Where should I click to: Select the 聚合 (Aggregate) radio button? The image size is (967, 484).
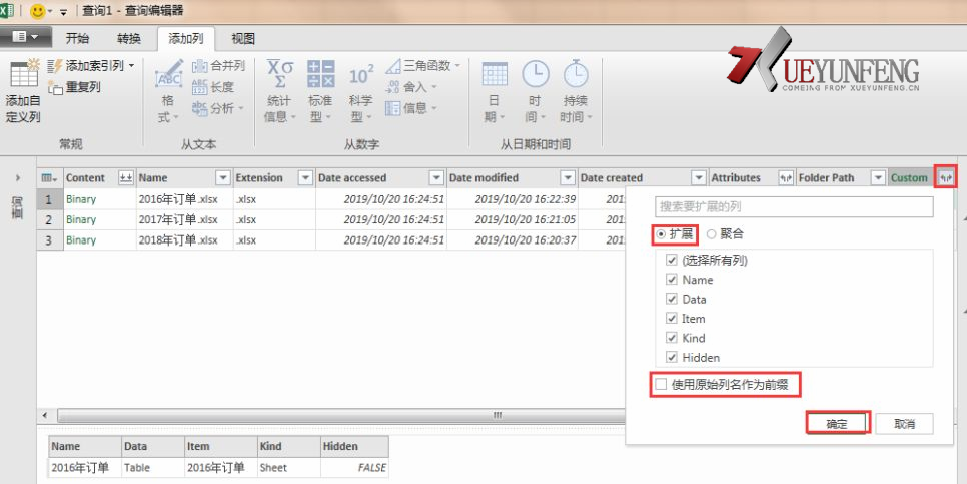click(x=712, y=233)
